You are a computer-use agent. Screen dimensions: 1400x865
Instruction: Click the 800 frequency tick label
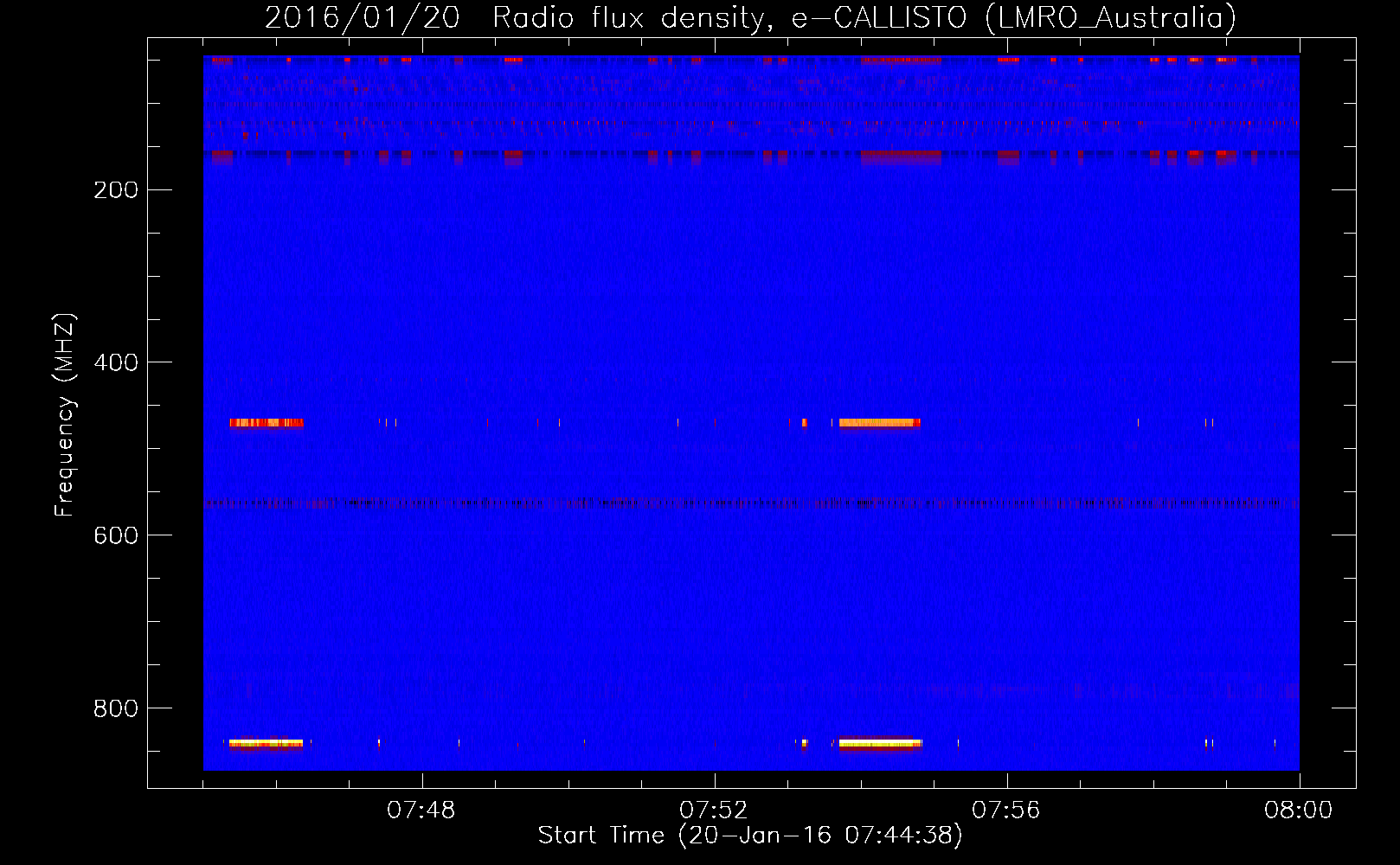pos(116,708)
